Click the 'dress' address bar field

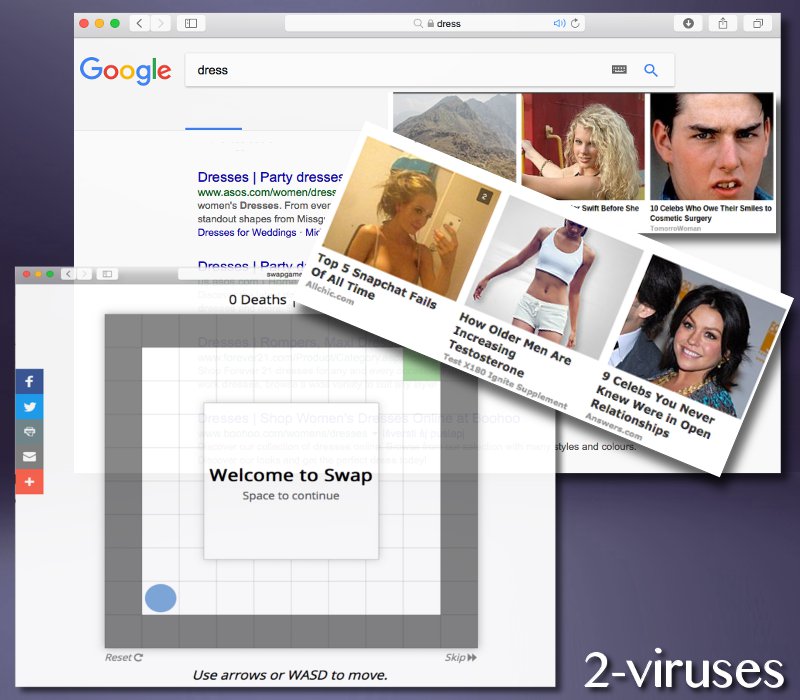click(450, 23)
